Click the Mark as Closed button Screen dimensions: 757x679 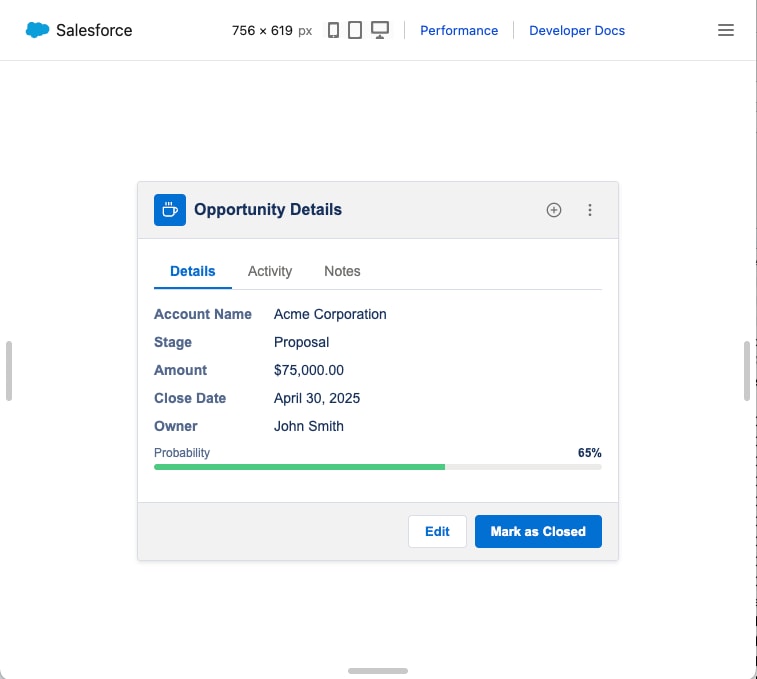[538, 531]
